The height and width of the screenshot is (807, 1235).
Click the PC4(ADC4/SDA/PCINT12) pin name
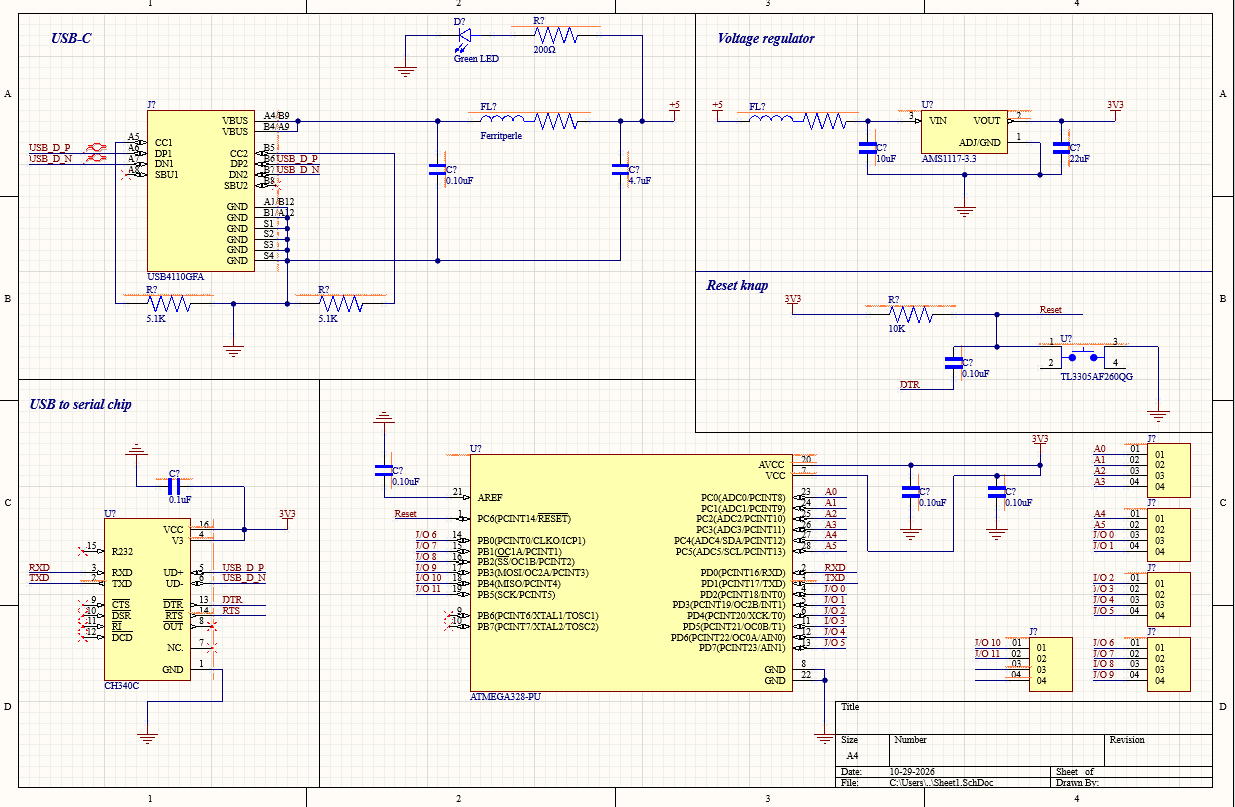coord(730,541)
